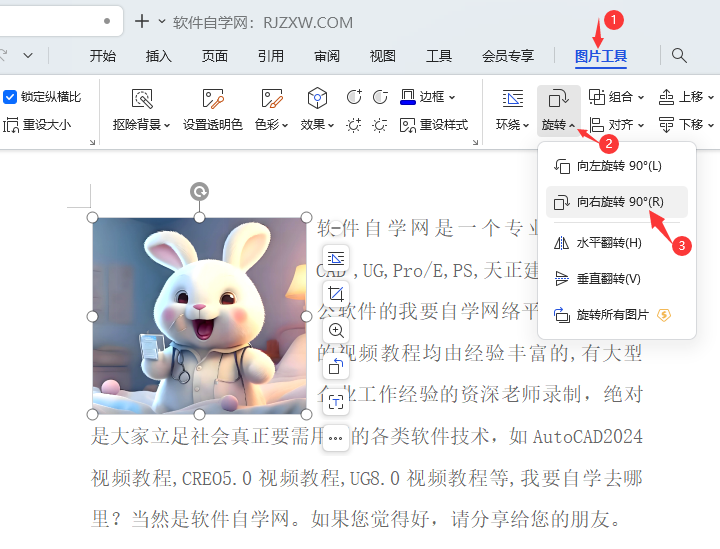Add a new document tab with plus
720x549 pixels.
pos(142,21)
